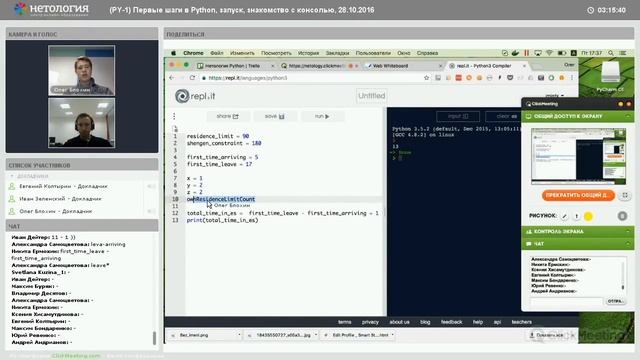Collapse the Чат section in ClickMeeting panel
The height and width of the screenshot is (360, 640).
[628, 244]
